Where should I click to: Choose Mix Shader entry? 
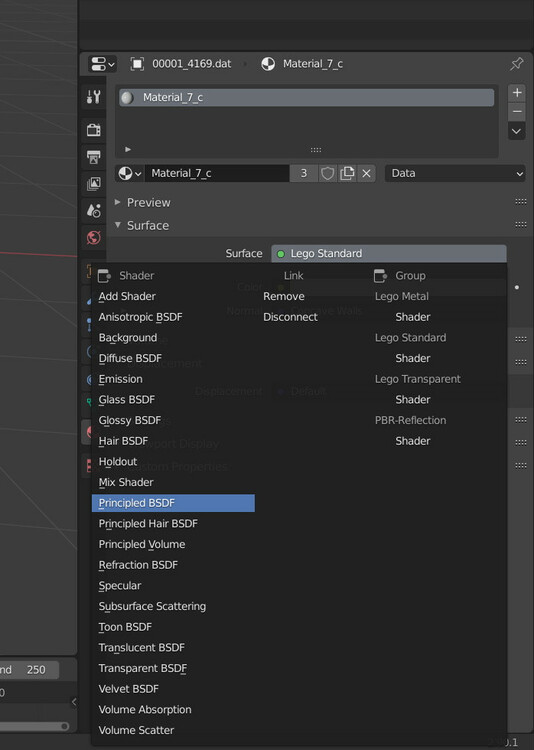coord(173,482)
